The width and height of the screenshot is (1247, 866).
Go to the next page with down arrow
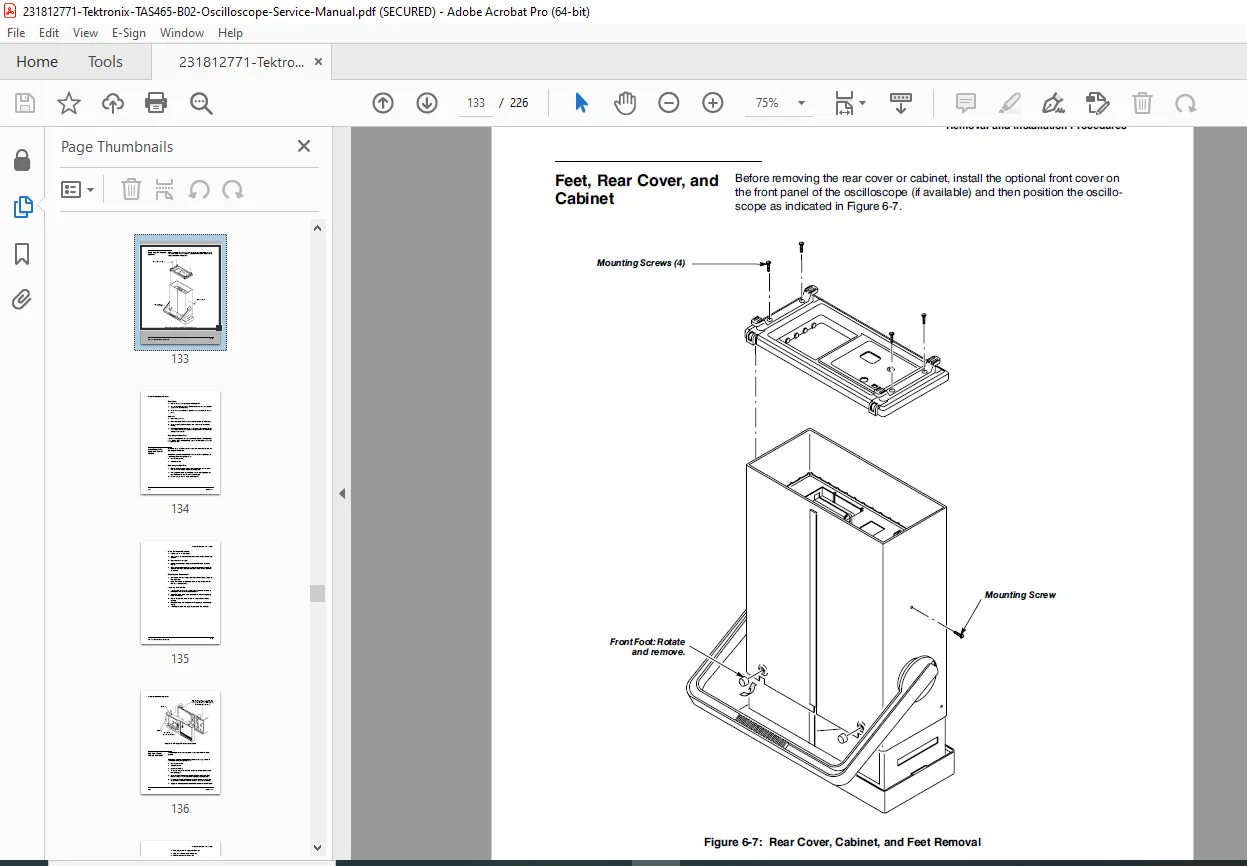[x=427, y=103]
